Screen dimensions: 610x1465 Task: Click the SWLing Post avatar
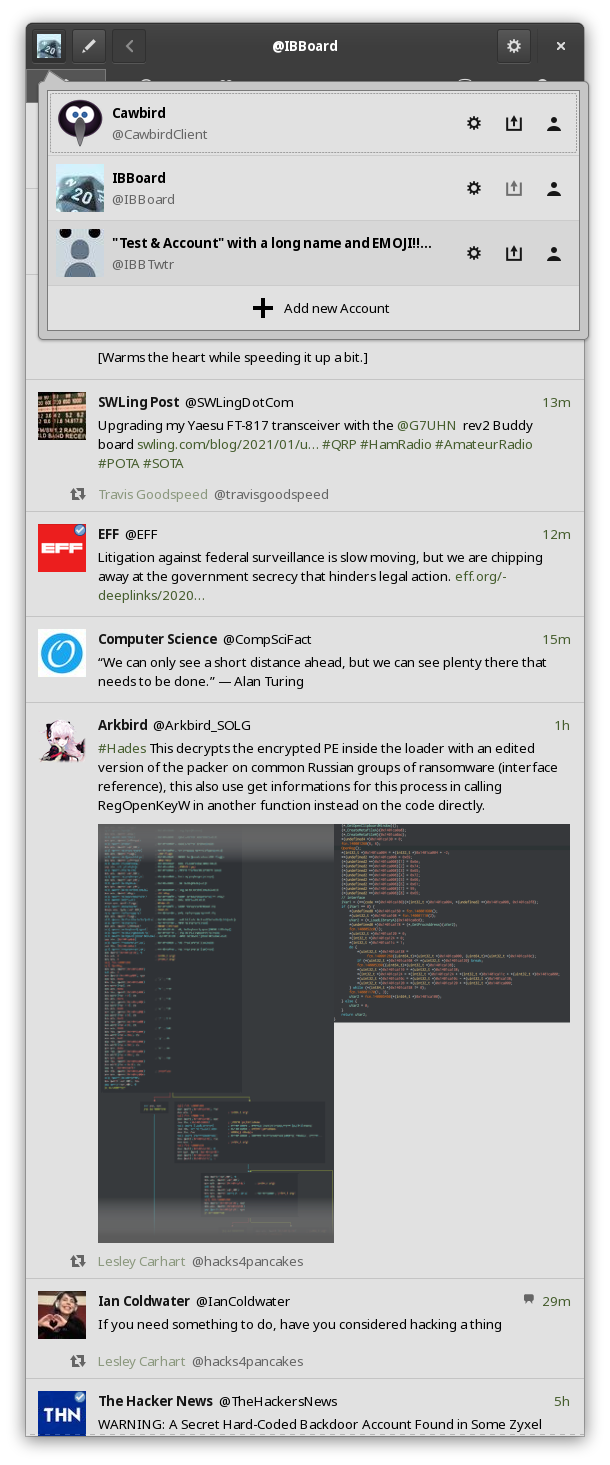point(62,416)
